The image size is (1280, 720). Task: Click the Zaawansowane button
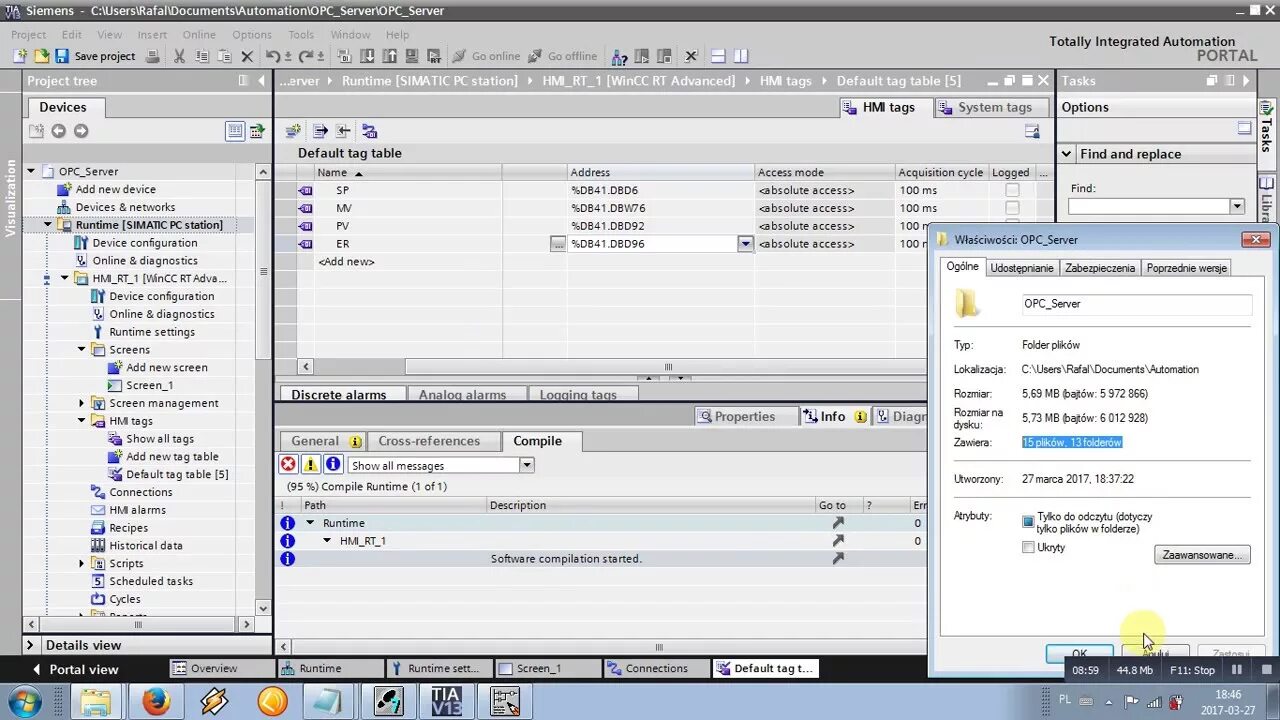click(1202, 554)
